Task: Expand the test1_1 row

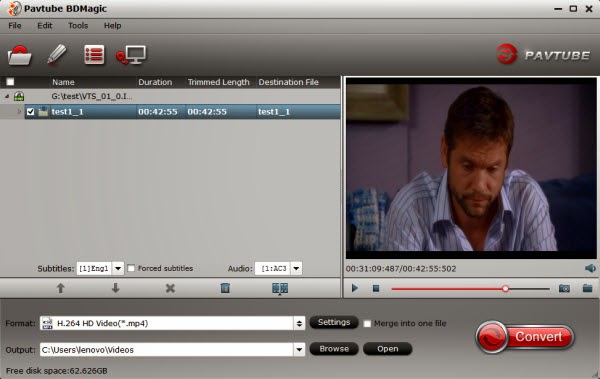Action: coord(19,112)
